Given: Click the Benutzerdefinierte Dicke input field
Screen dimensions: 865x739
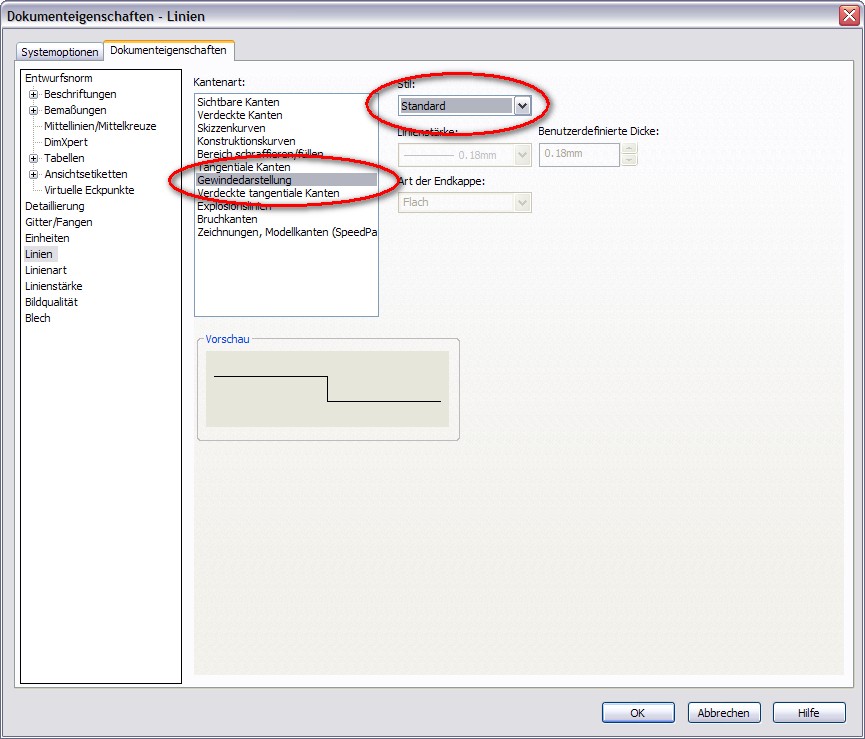Looking at the screenshot, I should coord(579,154).
